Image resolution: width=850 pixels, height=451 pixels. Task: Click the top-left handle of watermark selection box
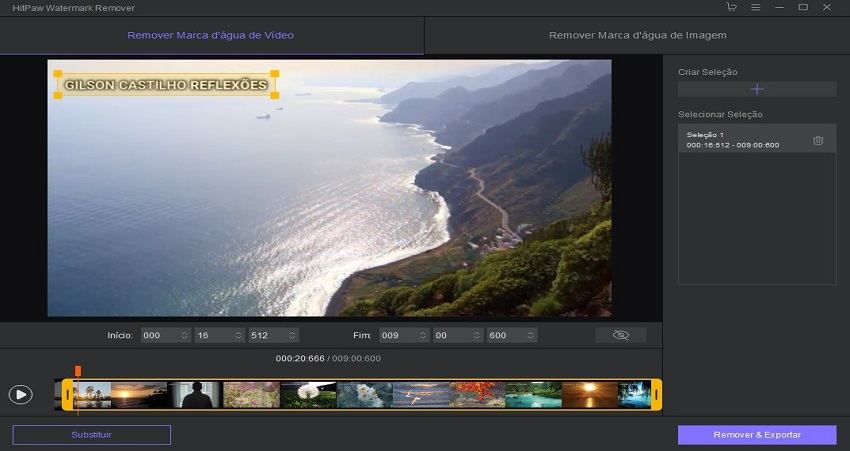click(x=58, y=73)
